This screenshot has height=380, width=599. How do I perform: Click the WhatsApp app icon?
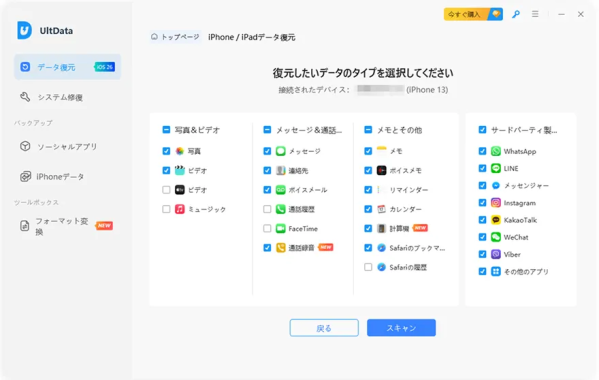[x=495, y=151]
